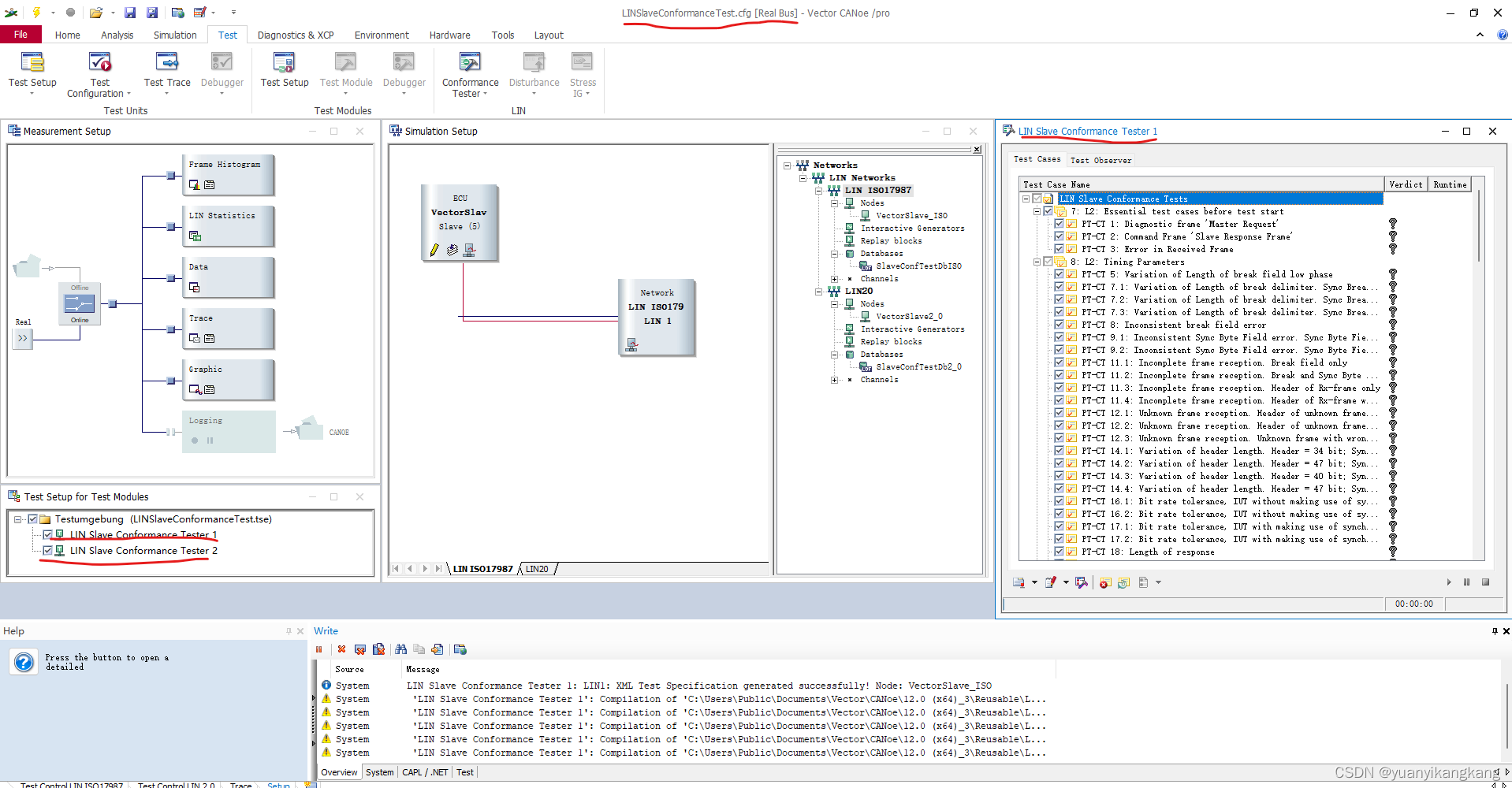The height and width of the screenshot is (788, 1512).
Task: Uncheck PT-CT 2 Command Frame test case
Action: coord(1059,236)
